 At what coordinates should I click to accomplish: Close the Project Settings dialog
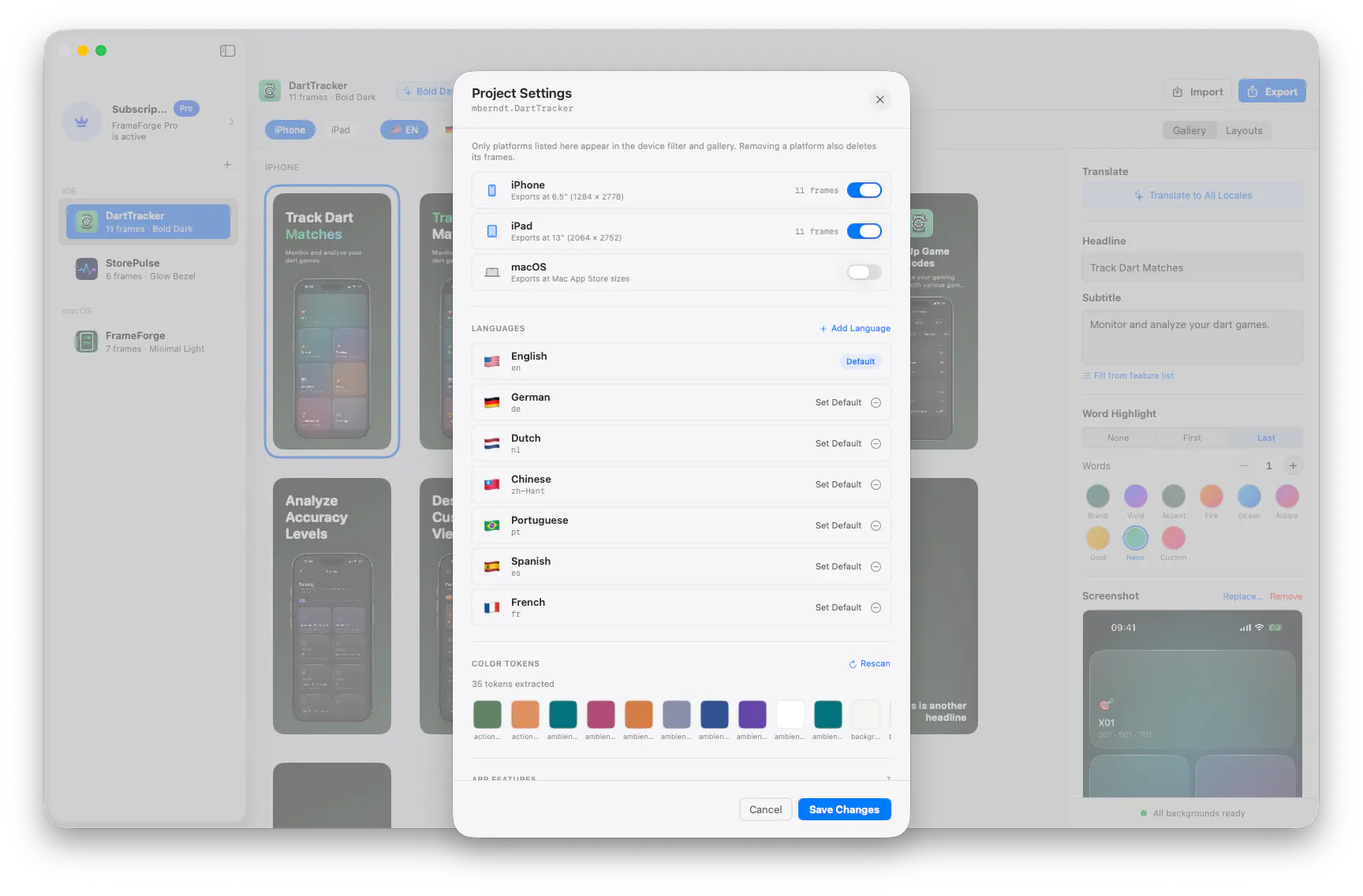[879, 99]
